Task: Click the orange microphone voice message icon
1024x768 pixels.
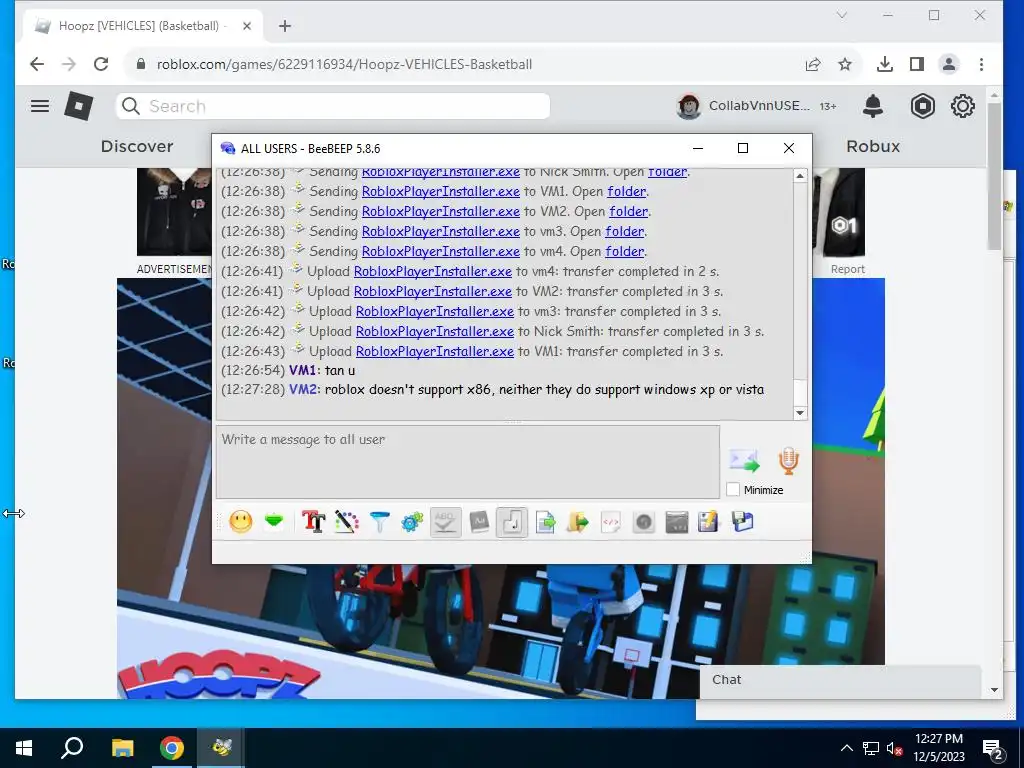Action: coord(788,460)
